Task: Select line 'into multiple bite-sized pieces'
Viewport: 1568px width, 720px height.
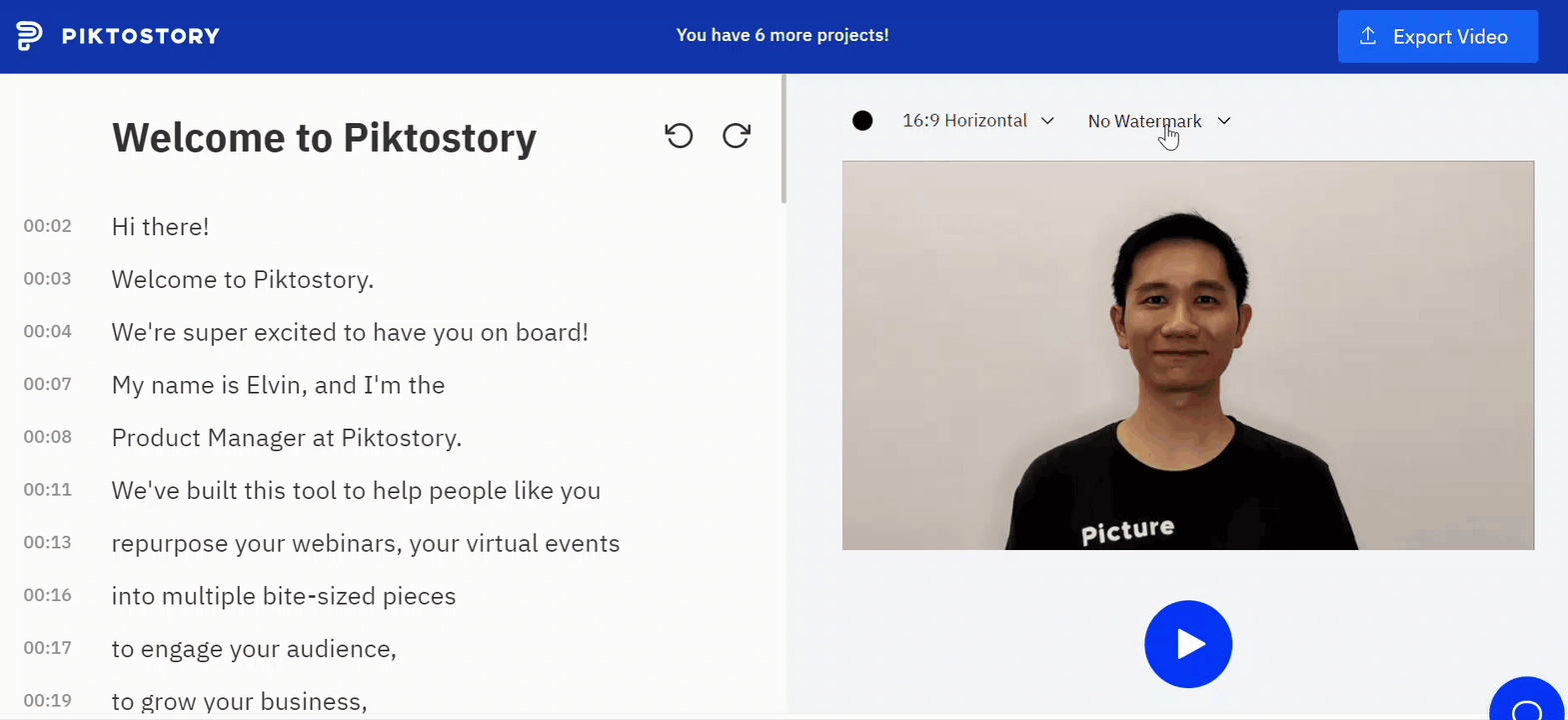Action: pyautogui.click(x=284, y=596)
